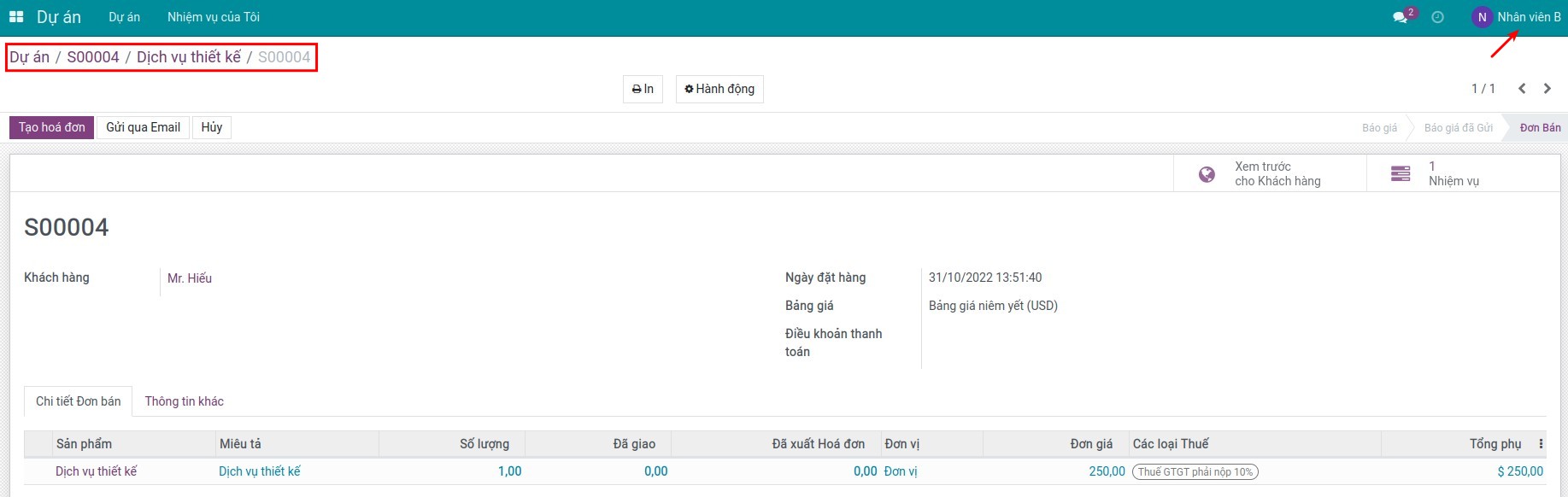The width and height of the screenshot is (1568, 497).
Task: Click the Tạo hoá đơn button
Action: [x=52, y=127]
